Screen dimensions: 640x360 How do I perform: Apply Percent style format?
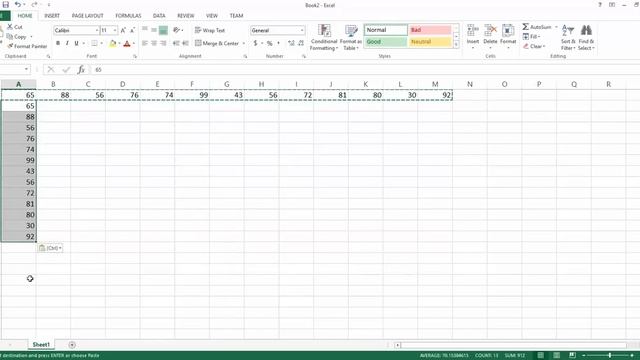[x=270, y=43]
